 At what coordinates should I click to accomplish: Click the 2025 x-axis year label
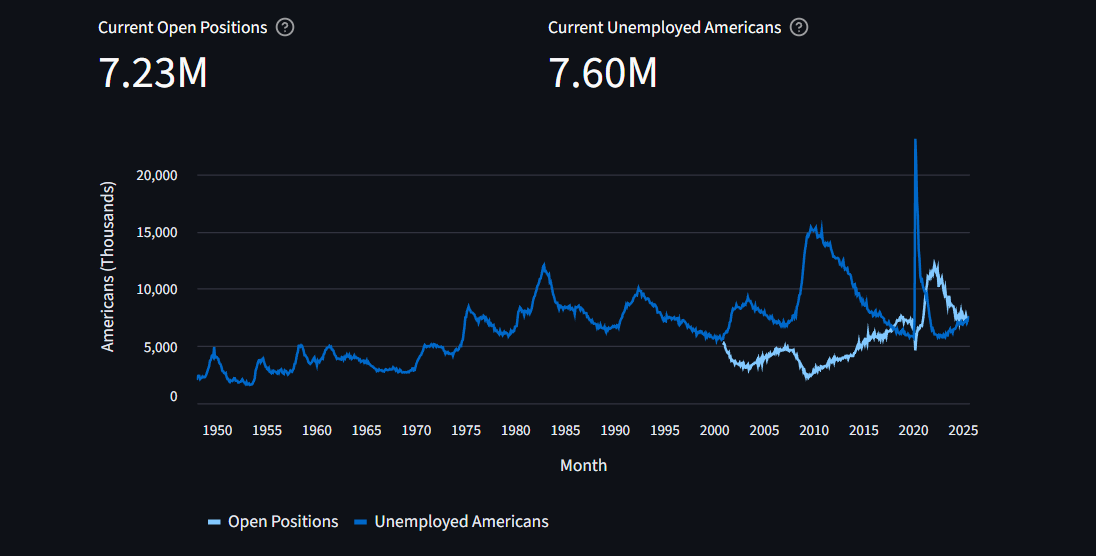click(x=962, y=430)
